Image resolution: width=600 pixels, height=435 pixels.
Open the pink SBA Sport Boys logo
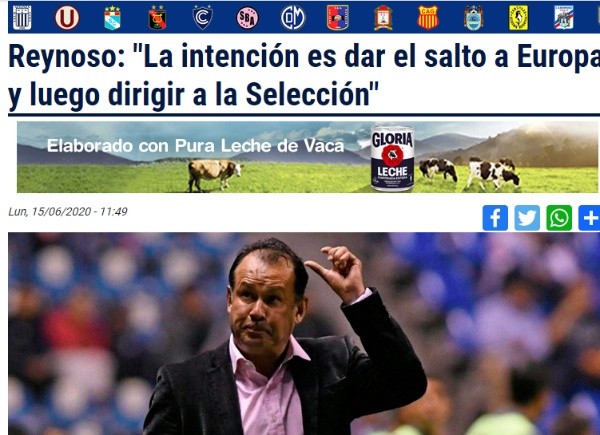[248, 18]
